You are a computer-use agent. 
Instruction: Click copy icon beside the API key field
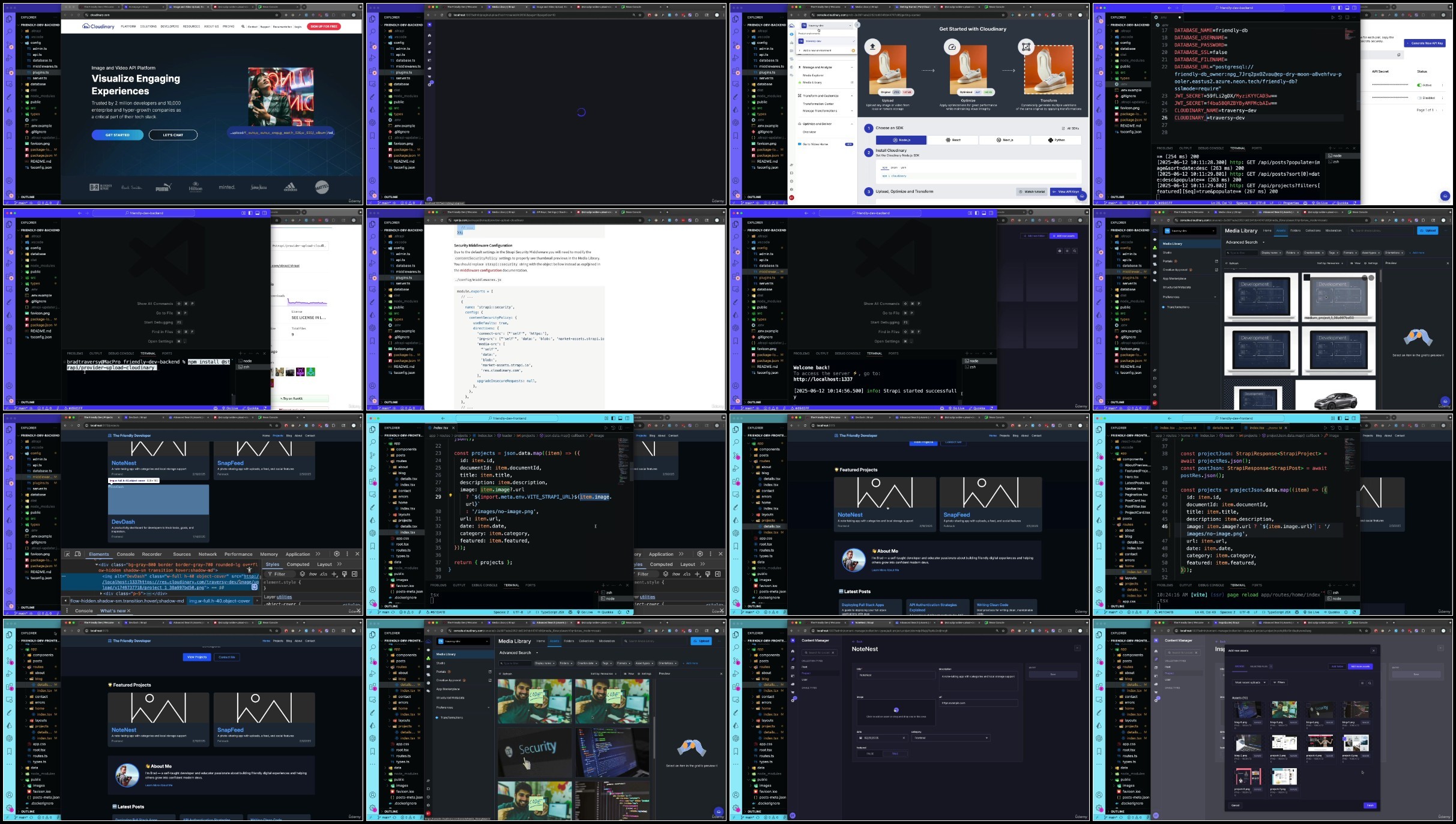point(1398,55)
